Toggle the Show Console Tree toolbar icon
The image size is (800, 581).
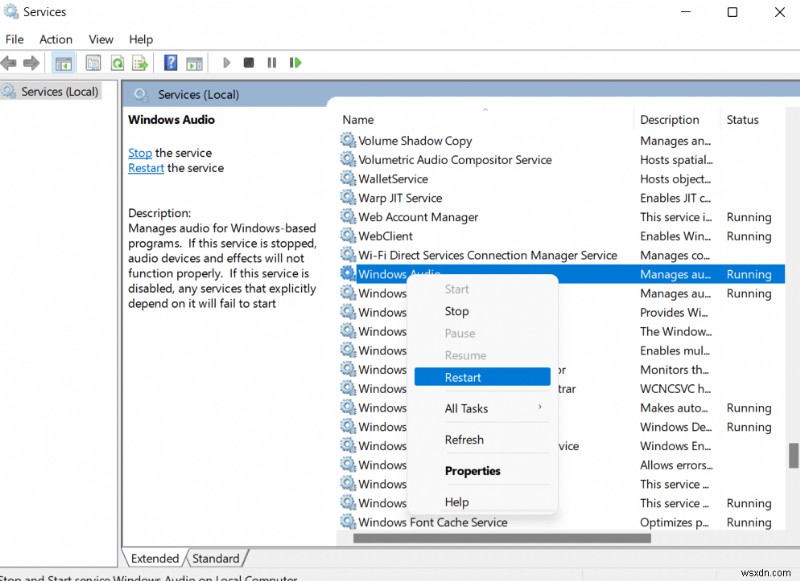(62, 62)
